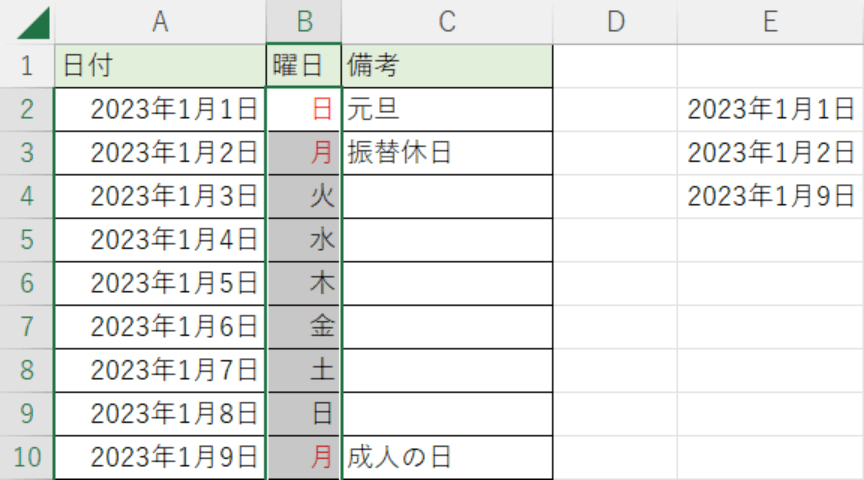Select cell containing 元旦
Screen dimensions: 864x480
pyautogui.click(x=447, y=109)
